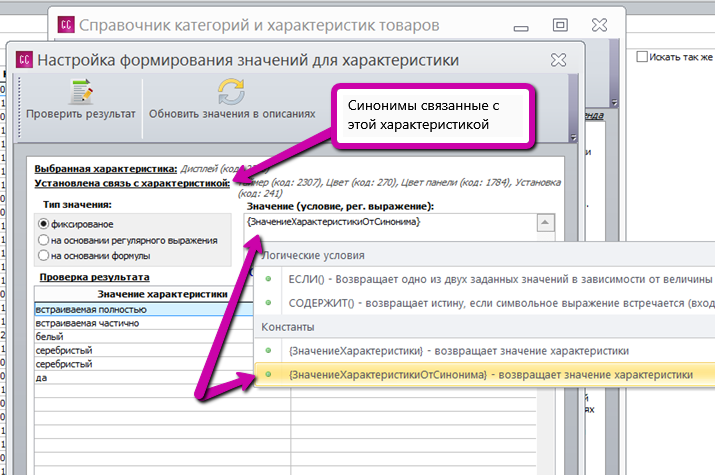Choose {ЗначениеХарактеристикиОтСинонима} constant entry
This screenshot has height=475, width=715.
pyautogui.click(x=484, y=375)
